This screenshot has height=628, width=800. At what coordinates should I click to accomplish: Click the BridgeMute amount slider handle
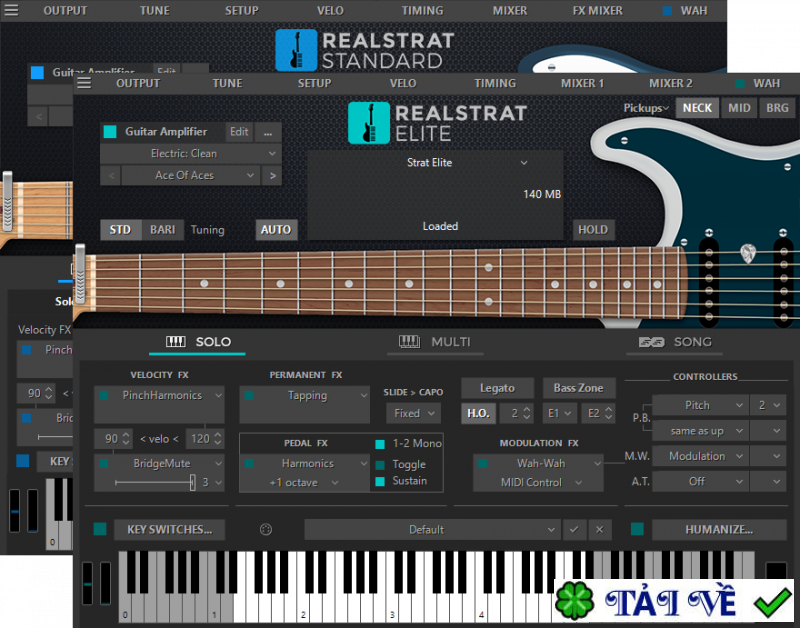192,482
